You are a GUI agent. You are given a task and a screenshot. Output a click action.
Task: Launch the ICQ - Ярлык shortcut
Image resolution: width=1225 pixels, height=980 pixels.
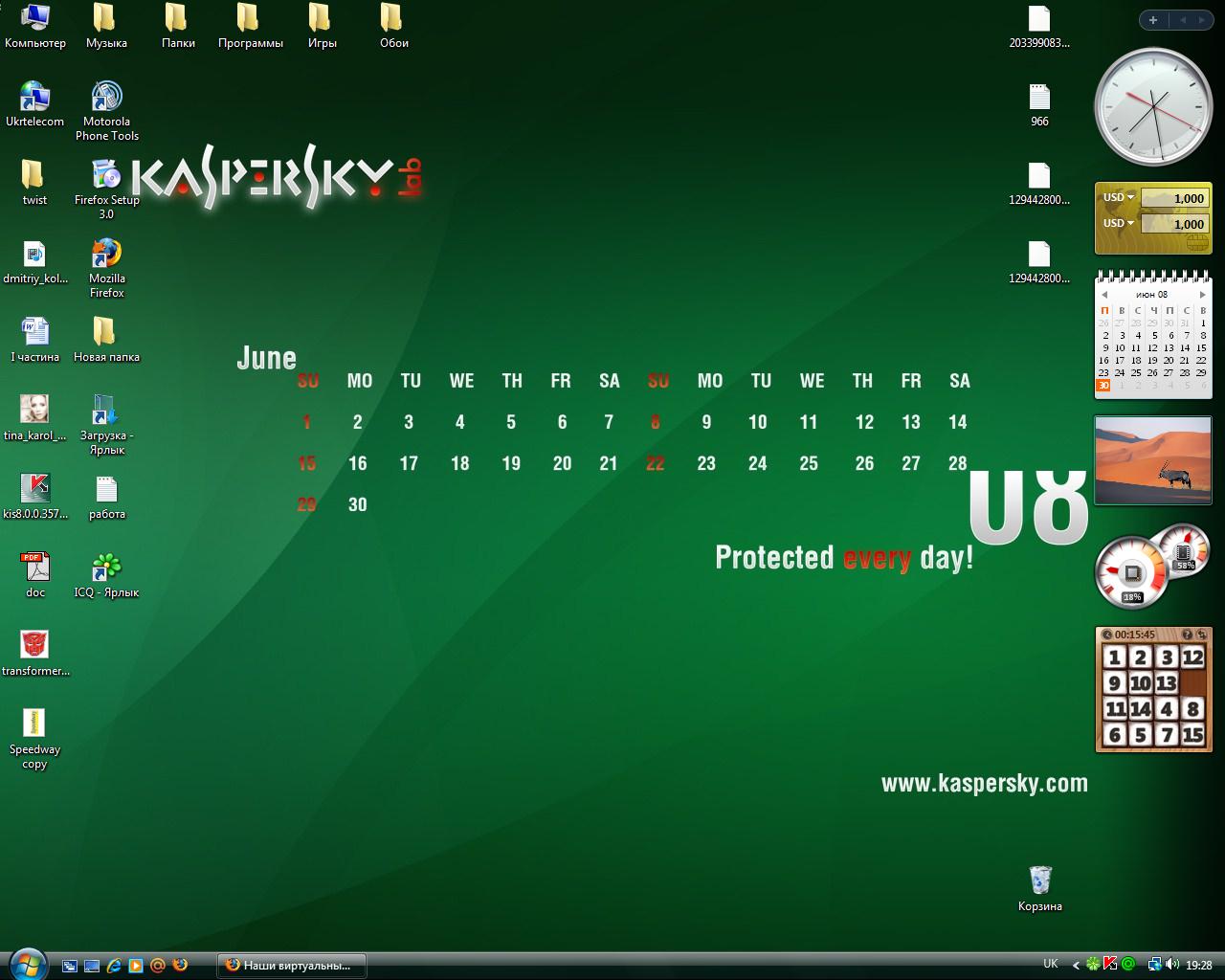pos(106,575)
